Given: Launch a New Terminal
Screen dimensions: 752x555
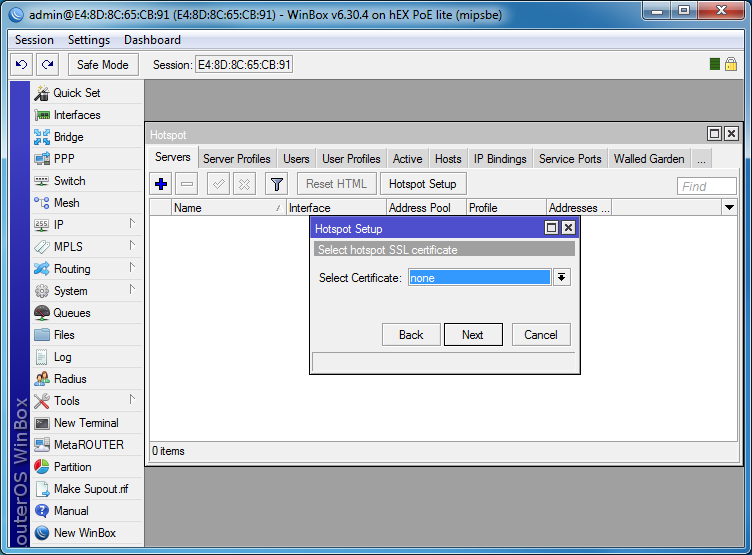Looking at the screenshot, I should pyautogui.click(x=87, y=423).
